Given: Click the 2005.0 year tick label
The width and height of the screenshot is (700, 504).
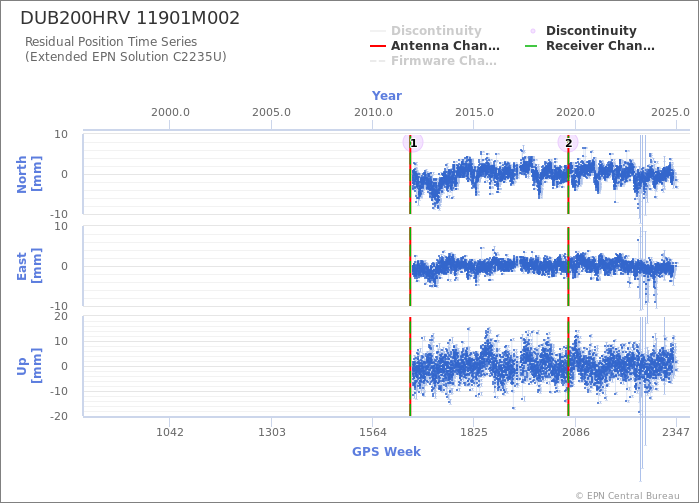Looking at the screenshot, I should pyautogui.click(x=271, y=112).
